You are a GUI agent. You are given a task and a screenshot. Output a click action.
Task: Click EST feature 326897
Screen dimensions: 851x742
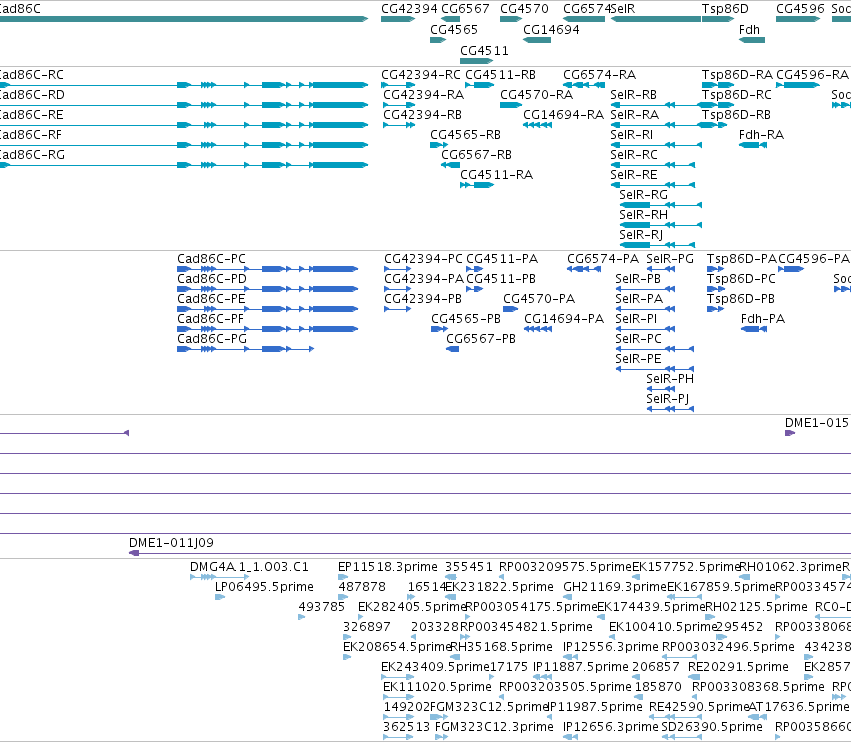[x=366, y=627]
